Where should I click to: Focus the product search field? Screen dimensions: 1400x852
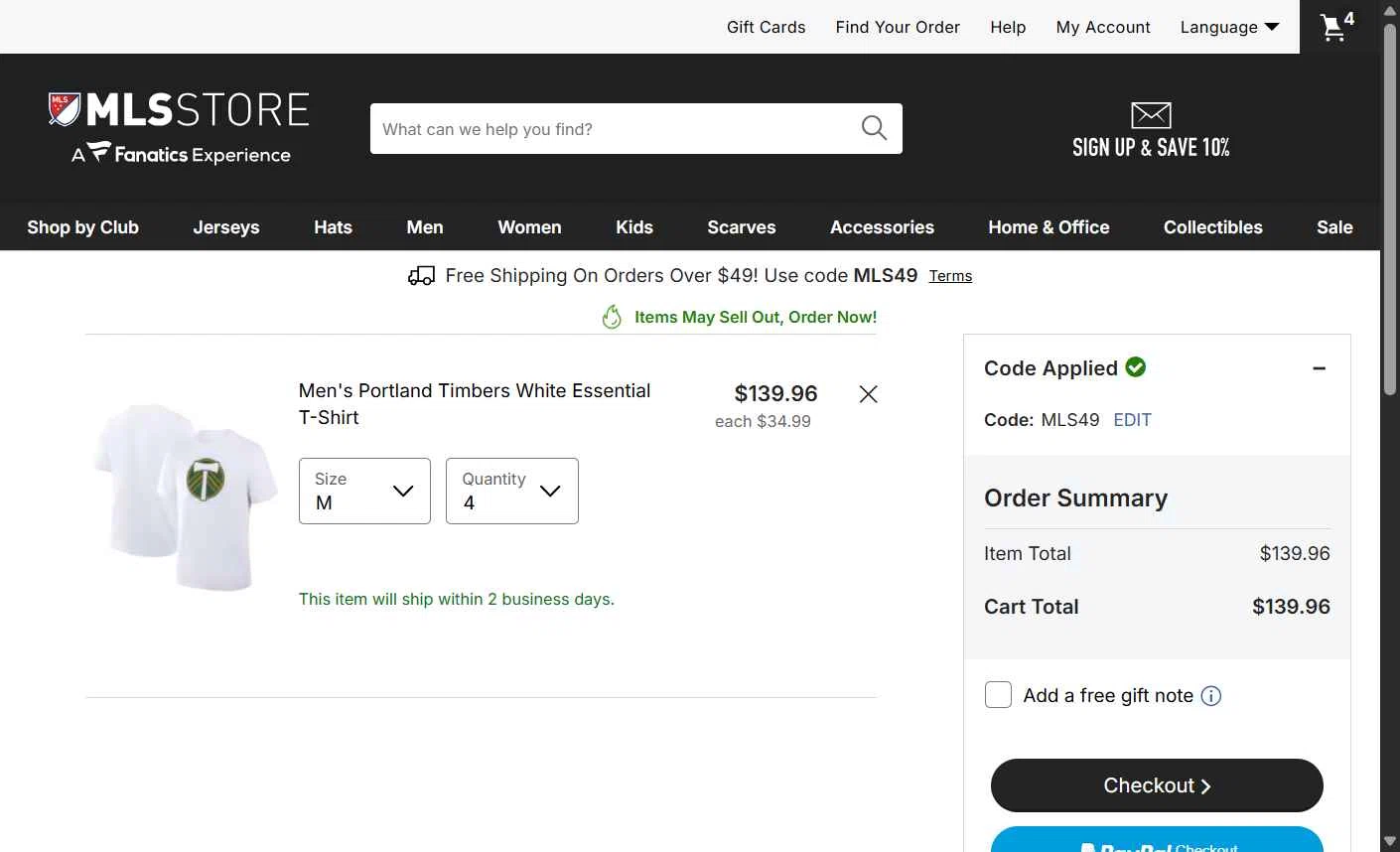point(616,128)
